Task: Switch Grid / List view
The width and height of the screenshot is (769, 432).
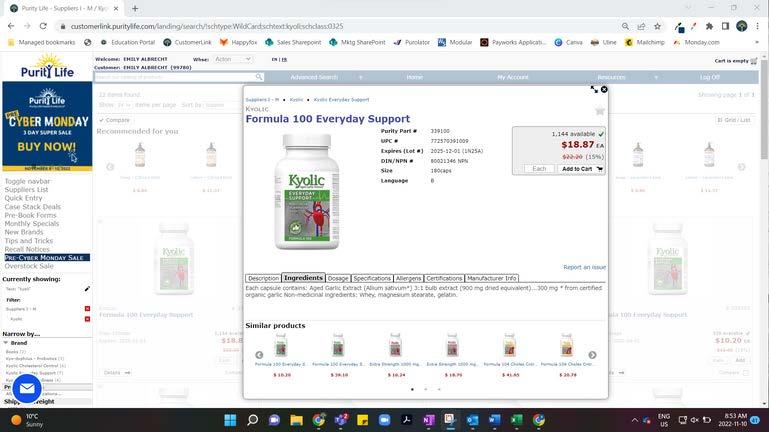Action: (734, 120)
